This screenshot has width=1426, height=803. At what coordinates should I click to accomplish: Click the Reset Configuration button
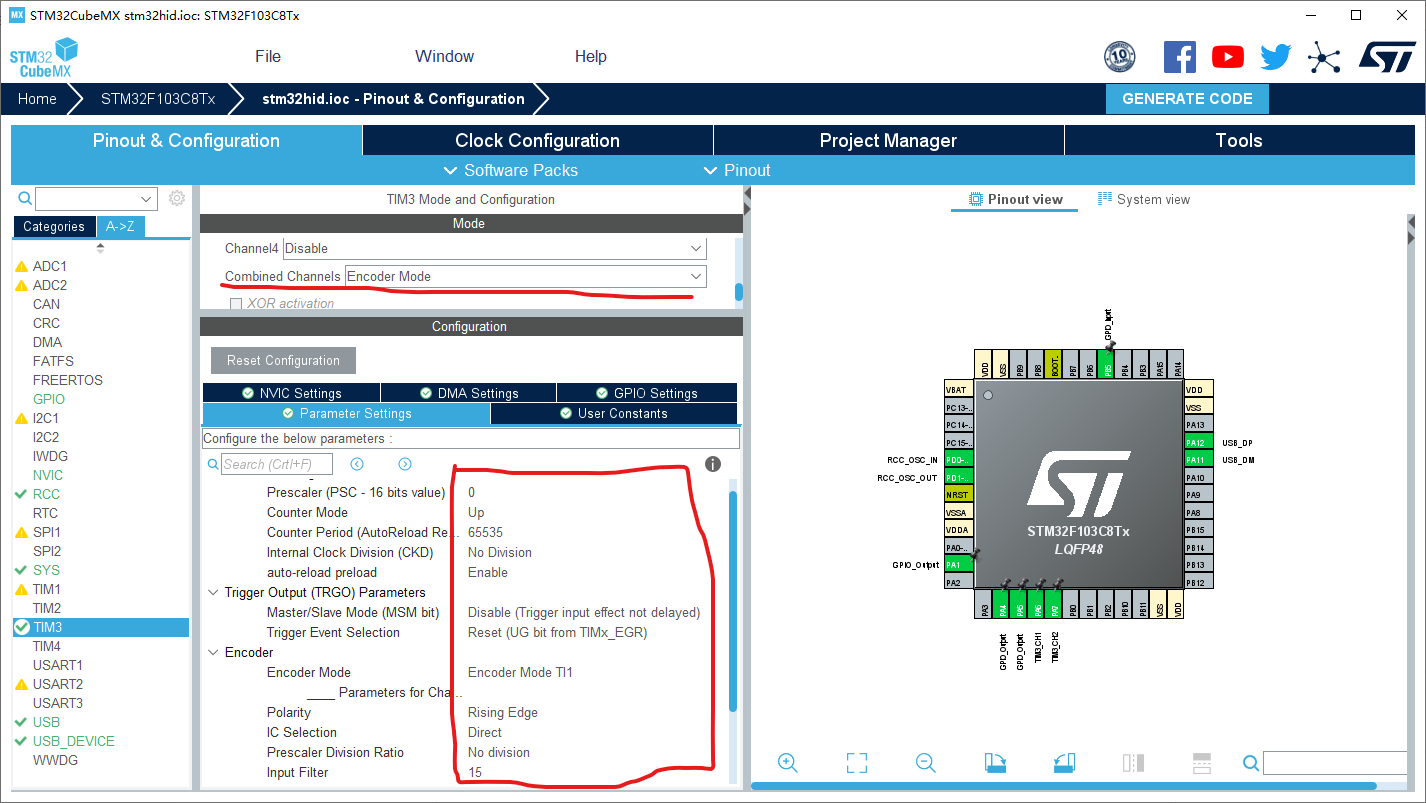[x=283, y=360]
